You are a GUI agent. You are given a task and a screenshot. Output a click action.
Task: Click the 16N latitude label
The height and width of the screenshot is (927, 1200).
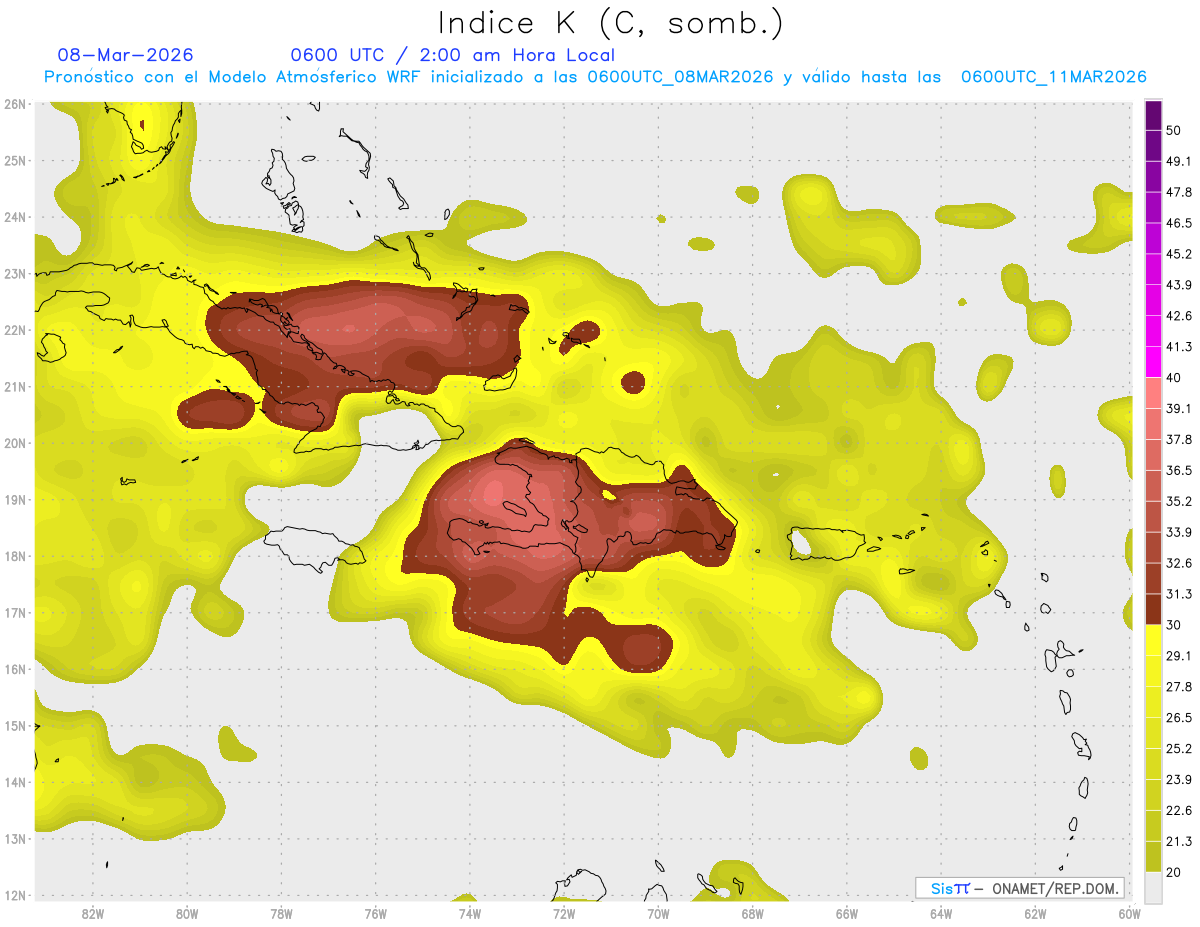15,669
